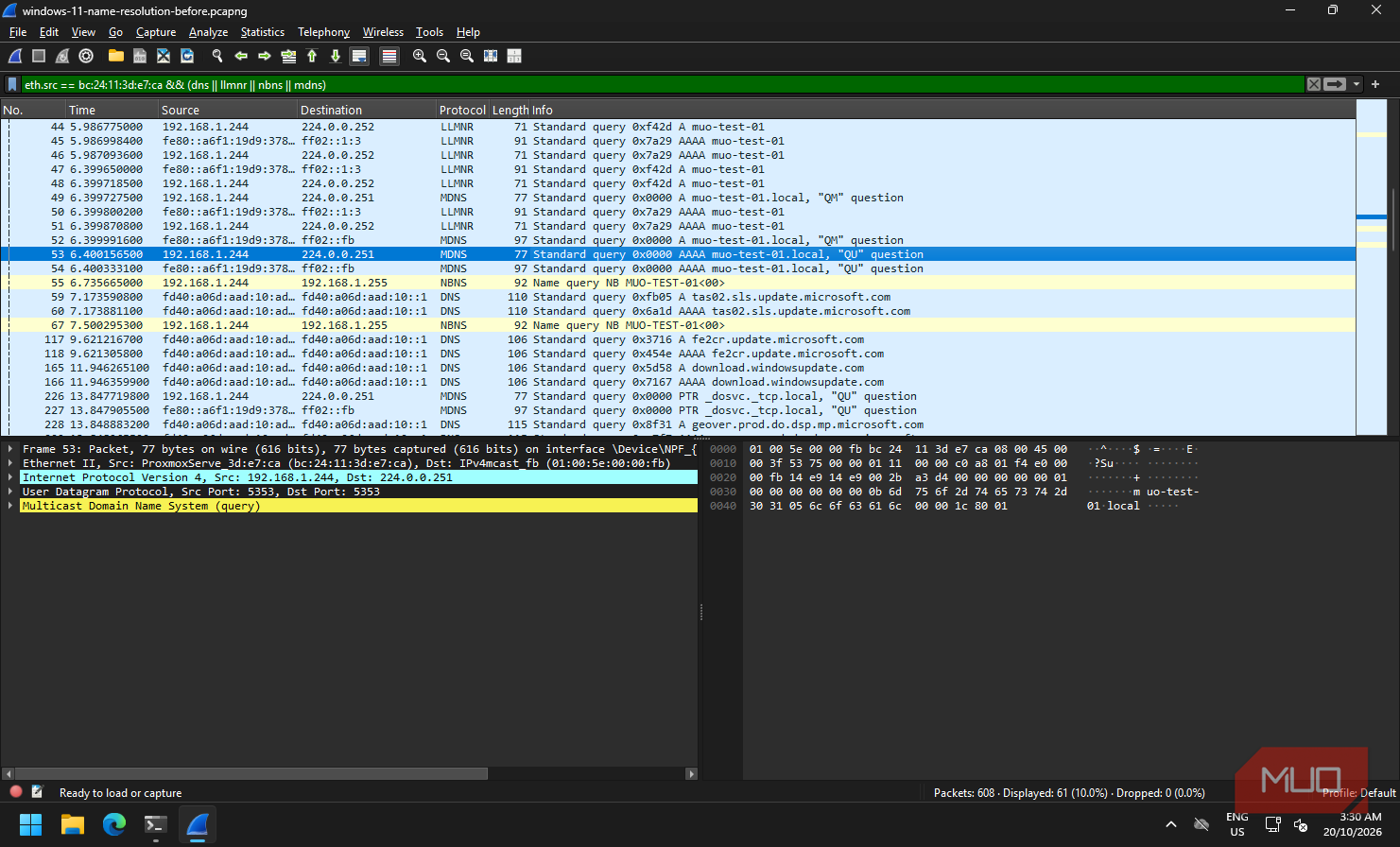The width and height of the screenshot is (1400, 847).
Task: Edit capture file comment from the status bar
Action: [x=38, y=792]
